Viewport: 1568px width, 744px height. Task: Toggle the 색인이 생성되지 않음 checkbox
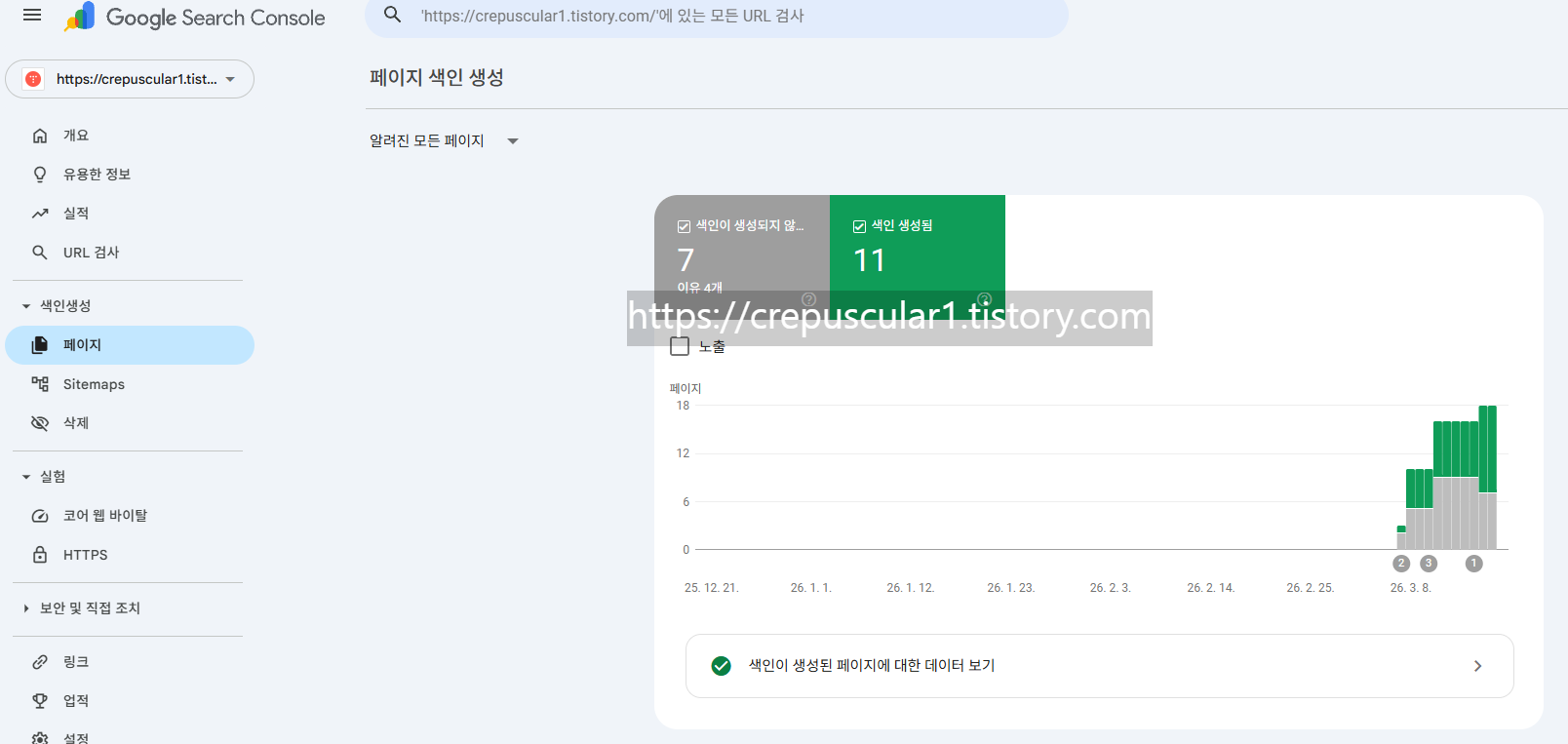tap(684, 226)
